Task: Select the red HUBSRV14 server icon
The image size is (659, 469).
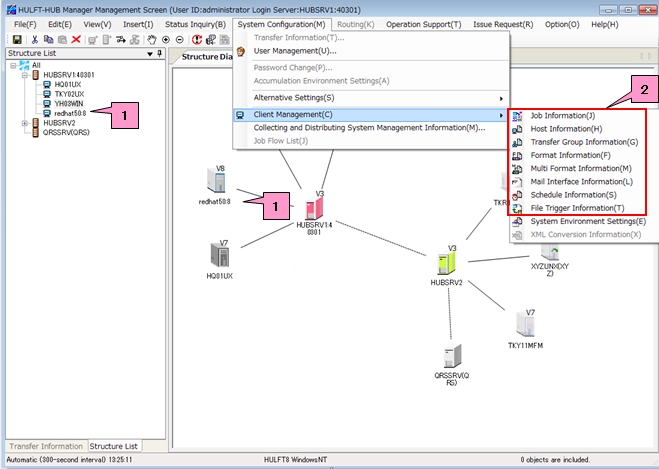Action: tap(314, 208)
